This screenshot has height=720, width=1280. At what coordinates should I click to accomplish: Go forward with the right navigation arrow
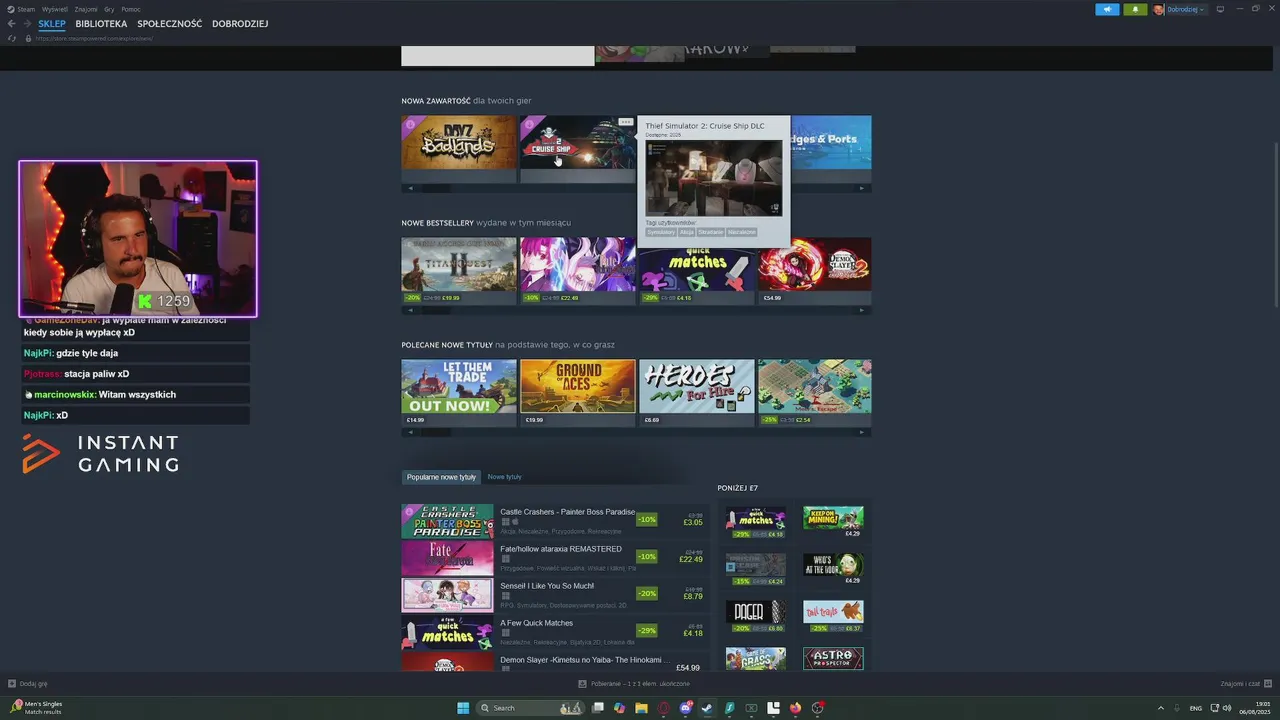coord(27,24)
